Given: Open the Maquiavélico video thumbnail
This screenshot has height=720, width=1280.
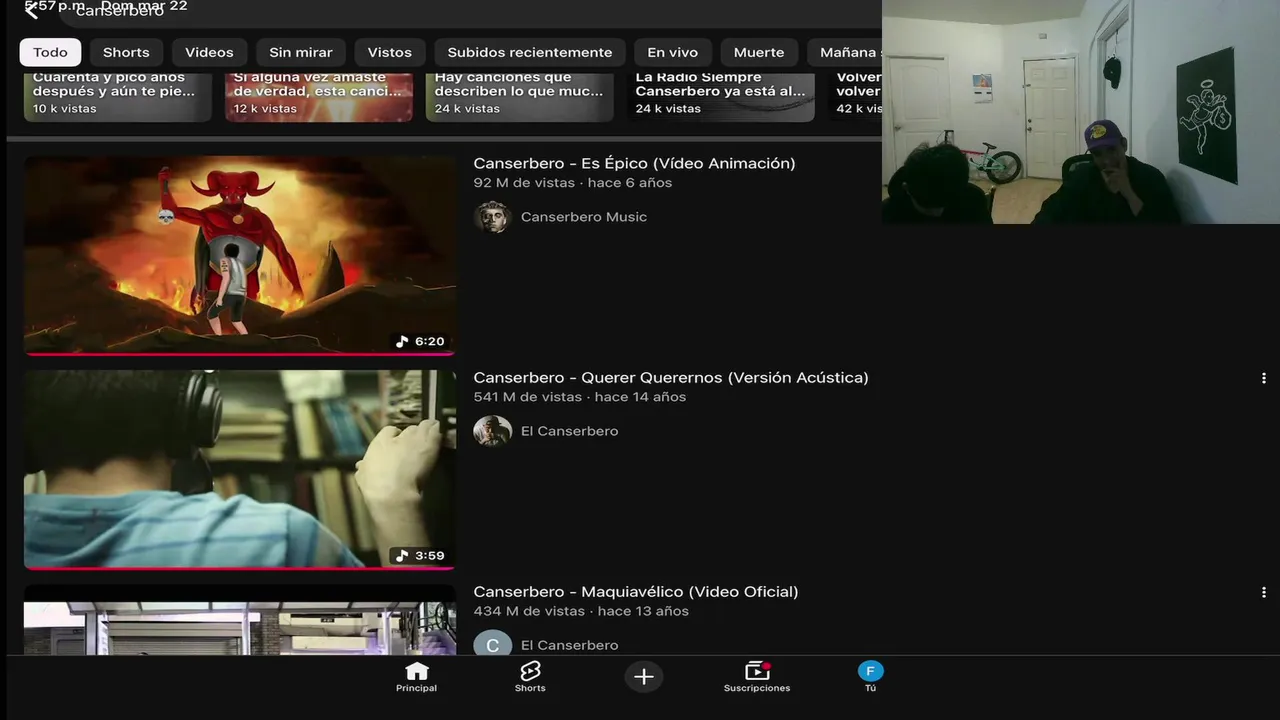Looking at the screenshot, I should pos(240,620).
